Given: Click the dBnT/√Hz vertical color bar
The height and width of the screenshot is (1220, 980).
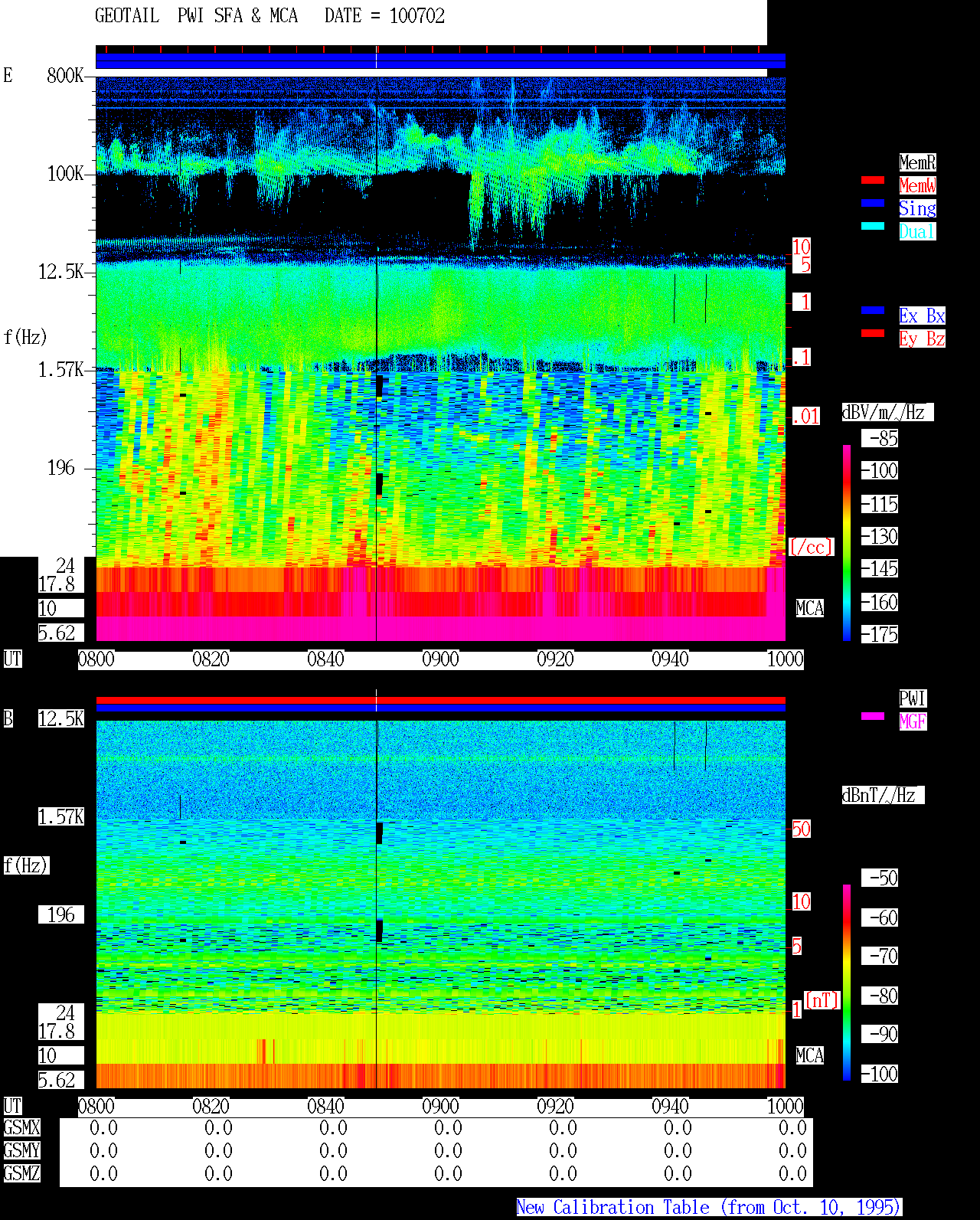Looking at the screenshot, I should click(x=847, y=983).
